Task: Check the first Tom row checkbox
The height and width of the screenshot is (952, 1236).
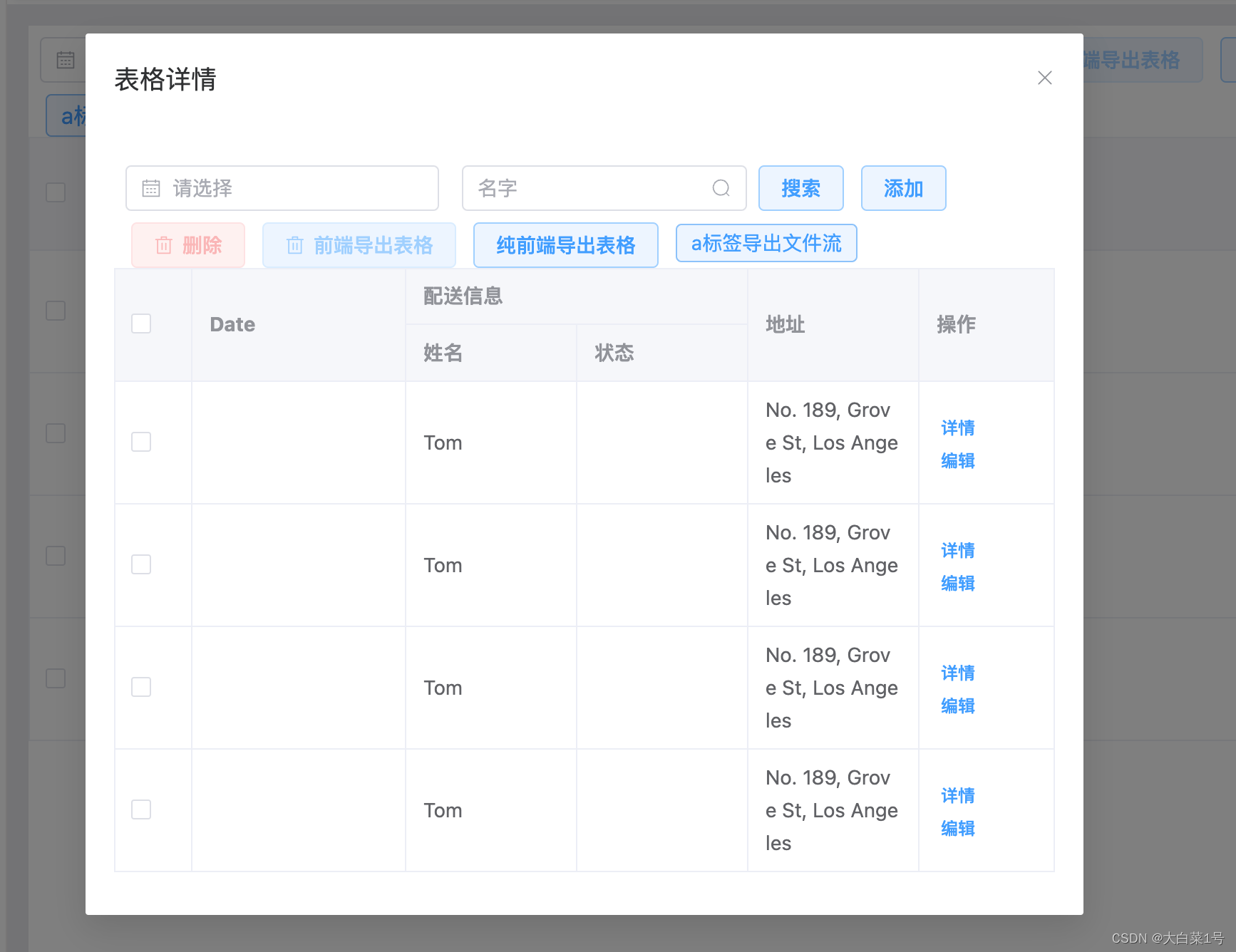Action: click(x=141, y=442)
